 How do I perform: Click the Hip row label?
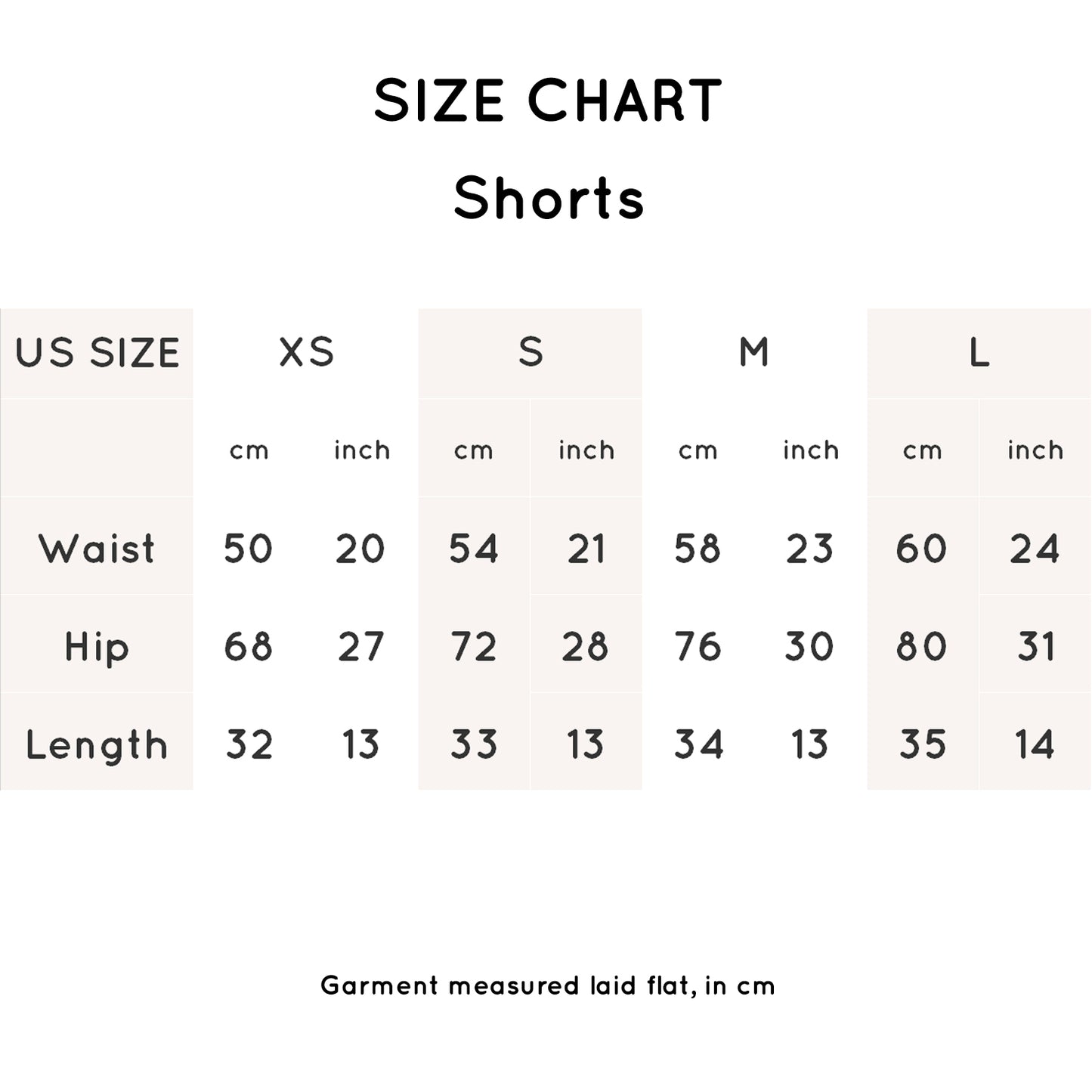tap(97, 647)
